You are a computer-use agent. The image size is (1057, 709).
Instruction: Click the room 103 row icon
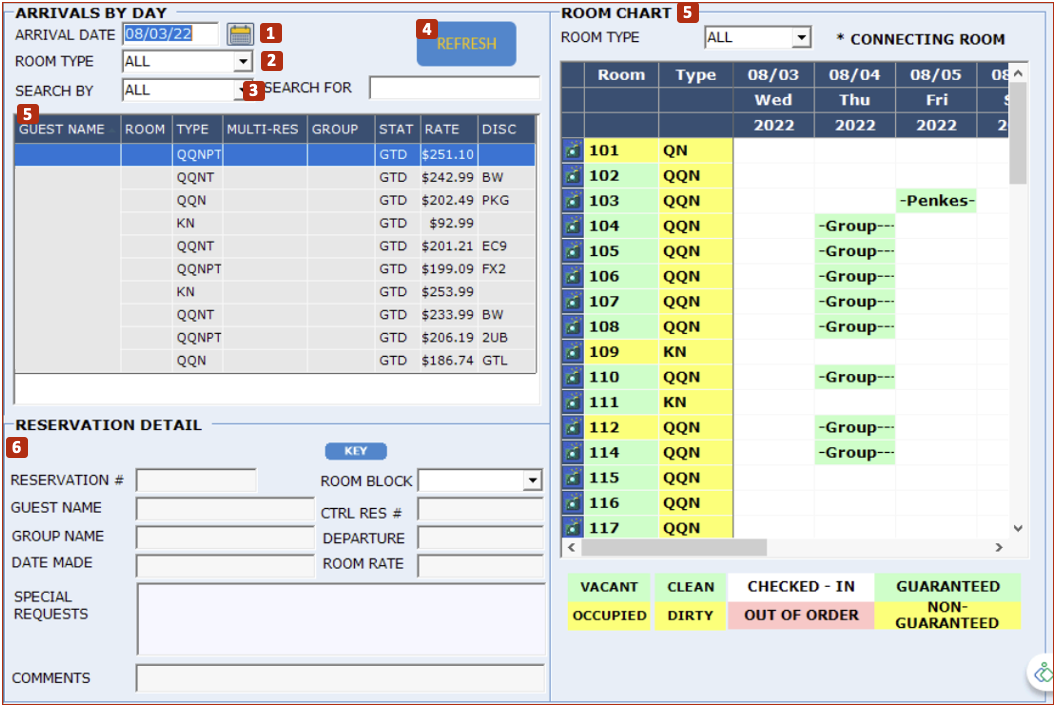(x=572, y=200)
